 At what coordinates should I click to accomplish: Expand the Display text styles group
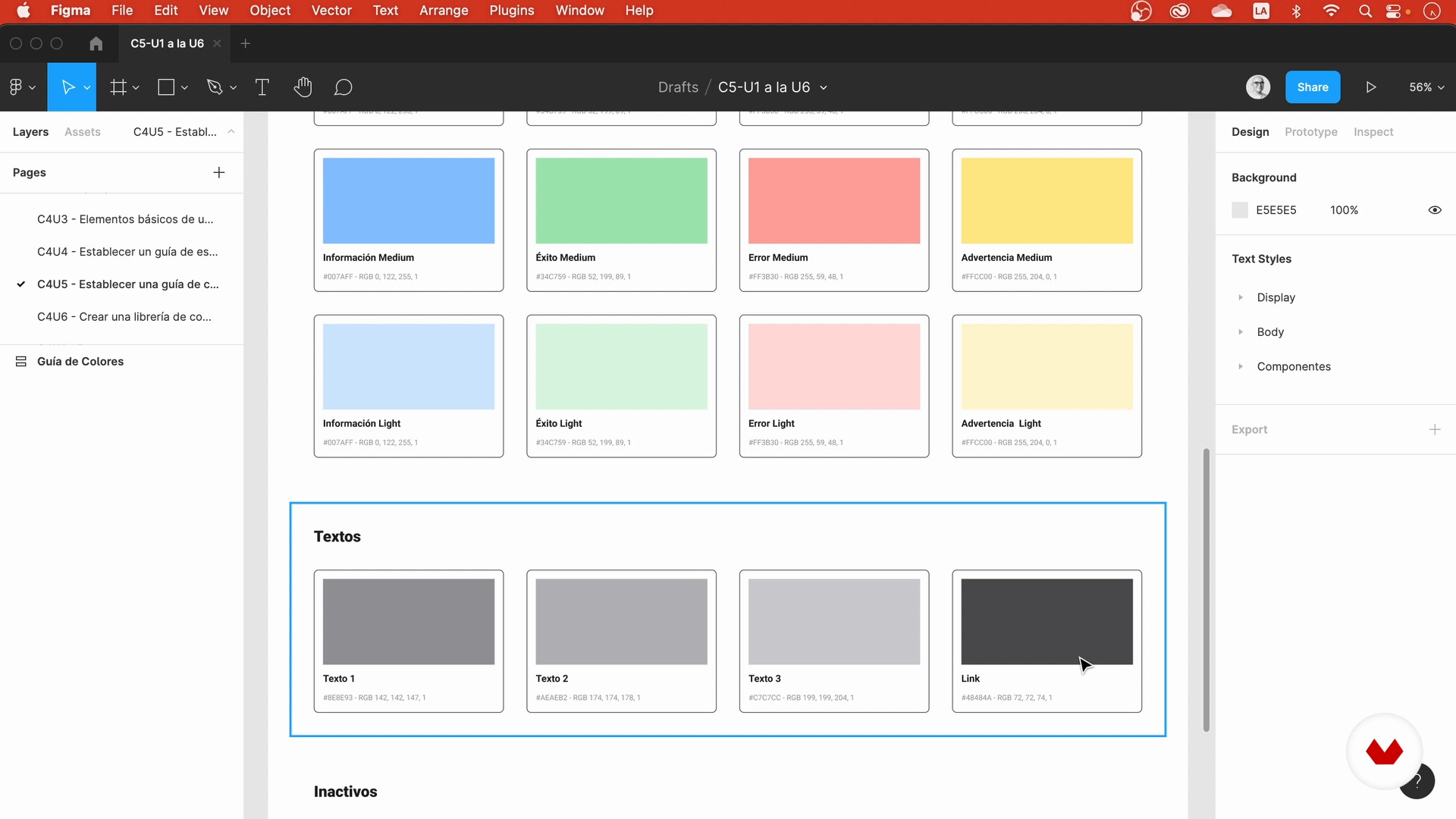click(1241, 297)
